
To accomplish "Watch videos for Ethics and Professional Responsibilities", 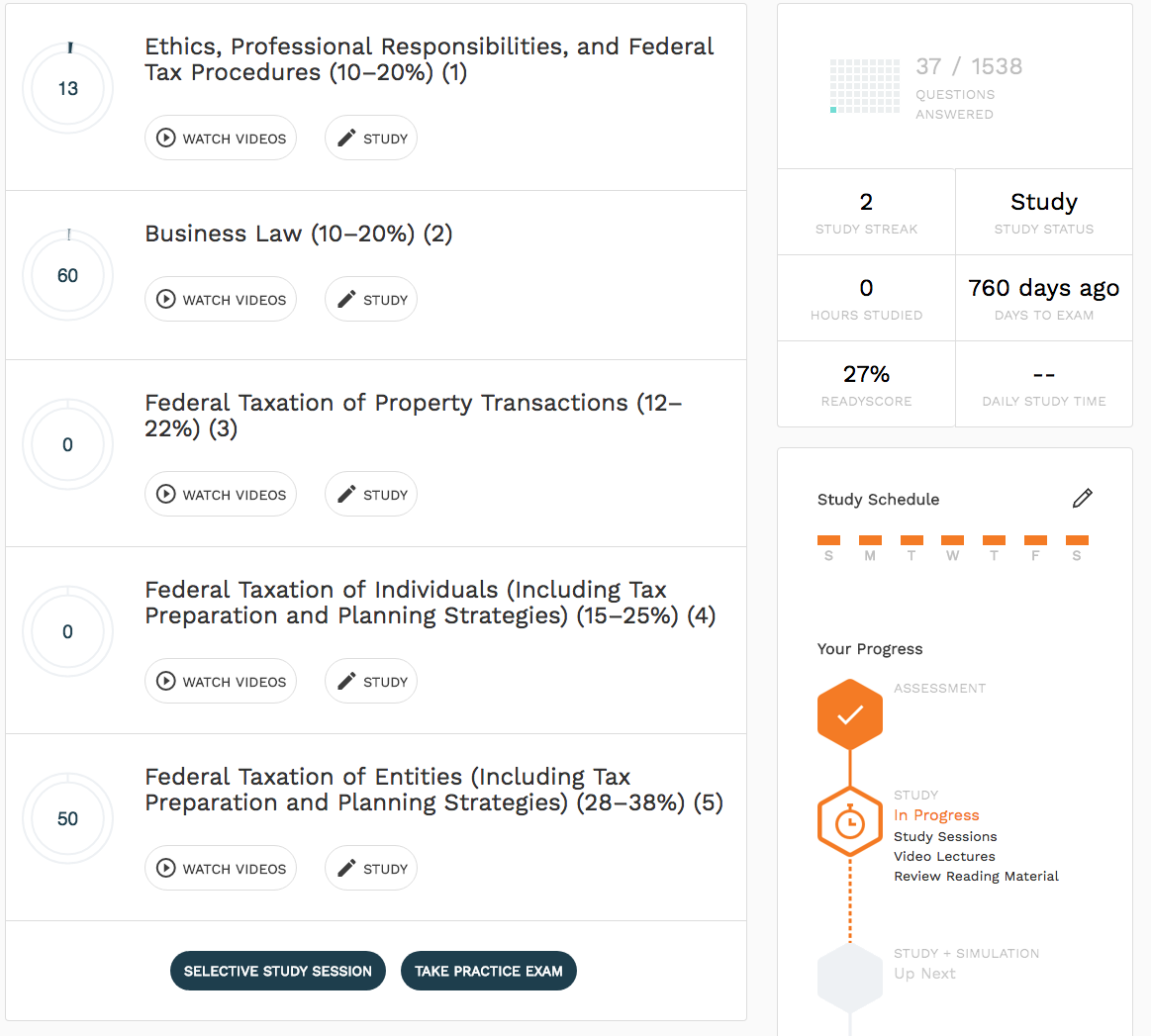I will coord(221,139).
